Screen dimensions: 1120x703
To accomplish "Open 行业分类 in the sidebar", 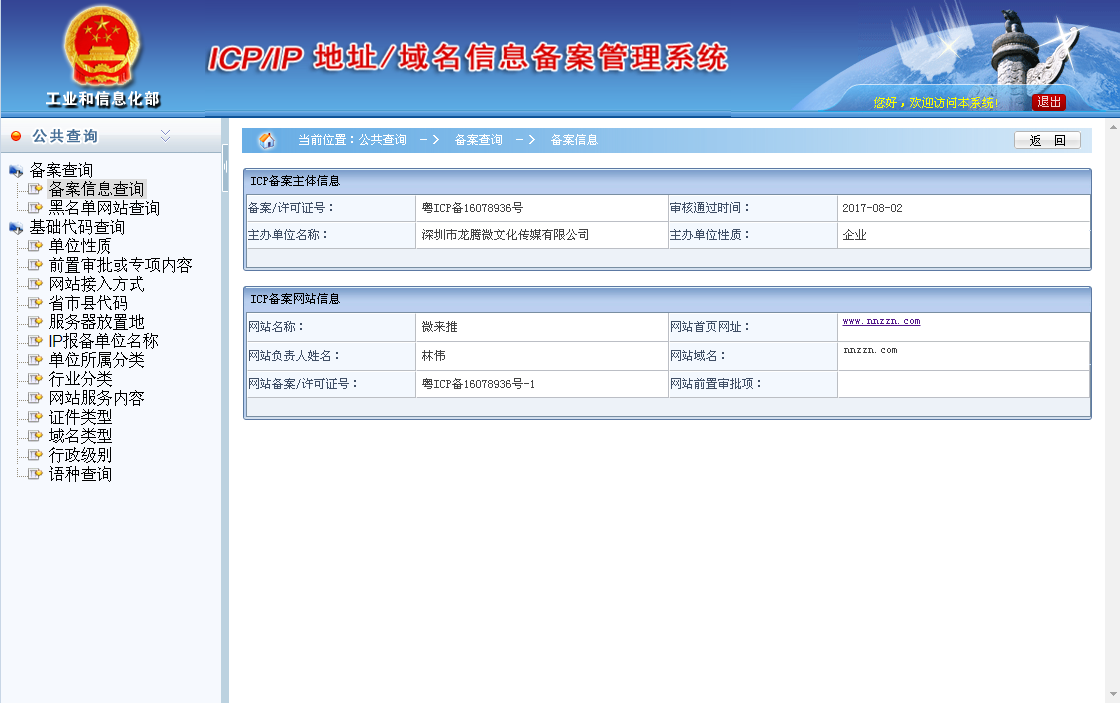I will tap(80, 379).
